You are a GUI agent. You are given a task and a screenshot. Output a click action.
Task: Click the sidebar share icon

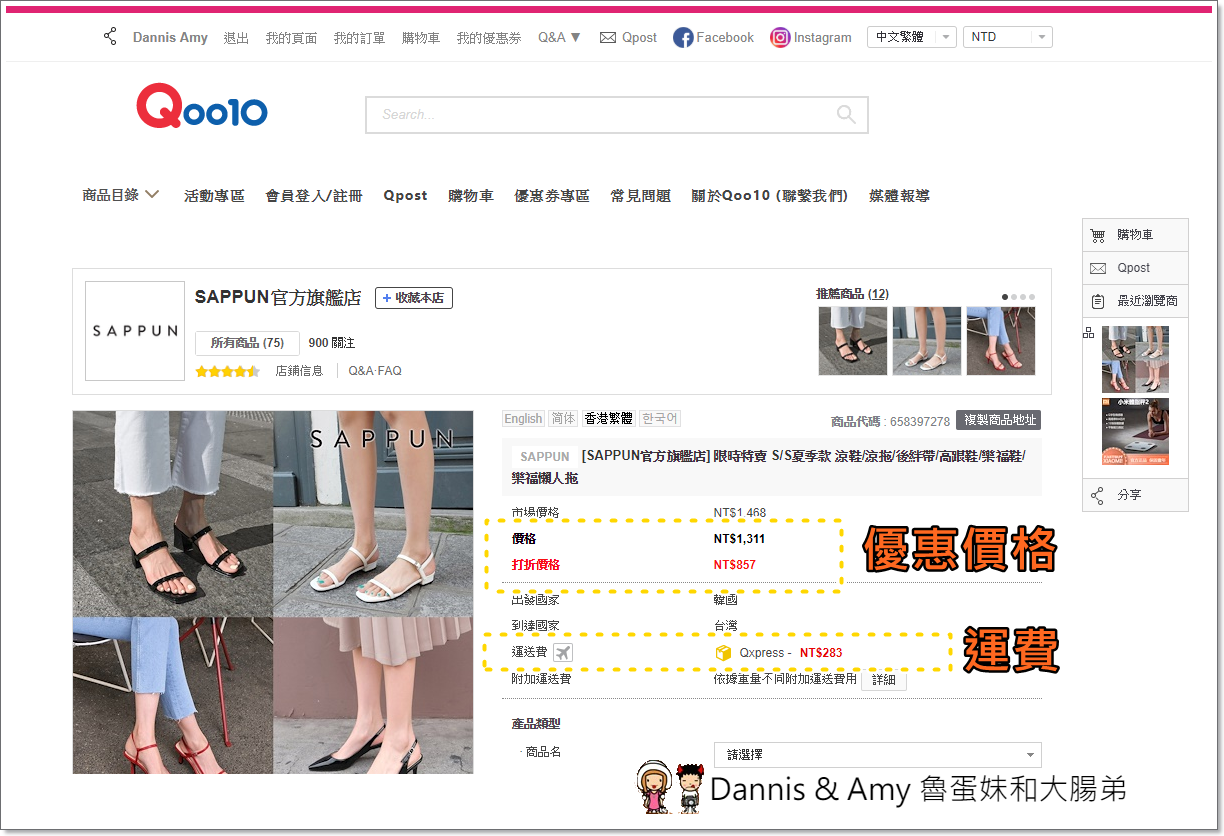(x=1098, y=495)
